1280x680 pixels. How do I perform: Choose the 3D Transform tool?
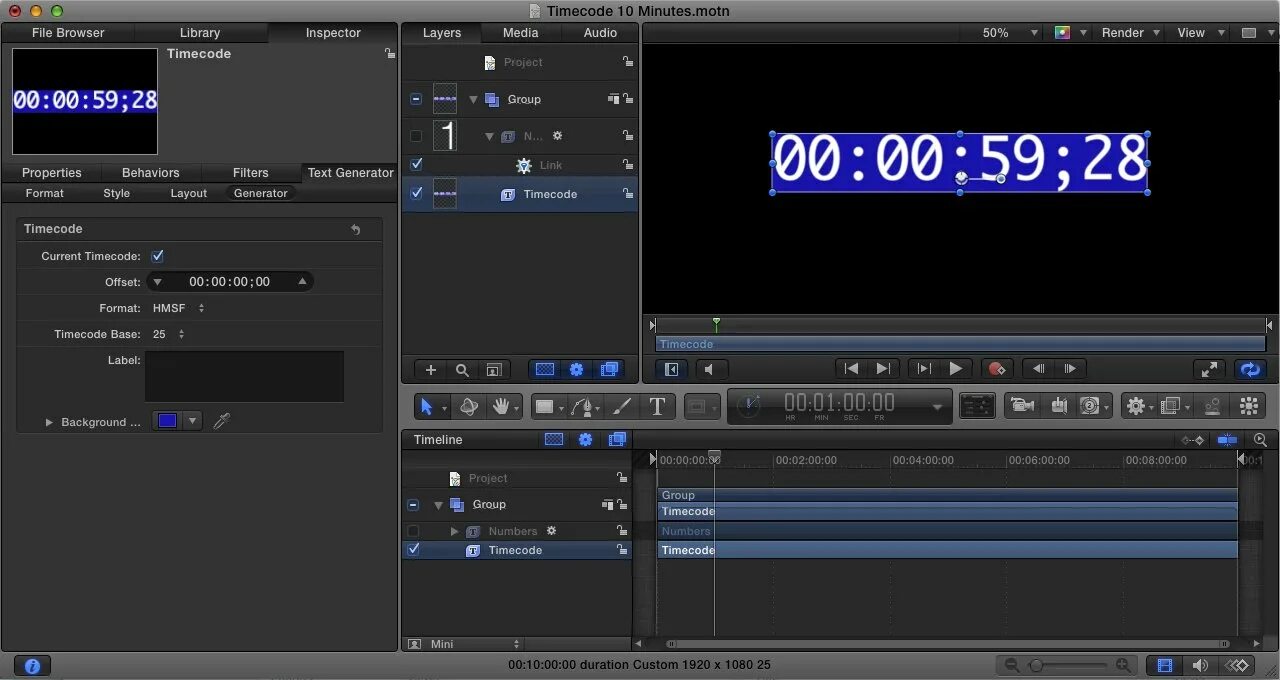[x=468, y=406]
